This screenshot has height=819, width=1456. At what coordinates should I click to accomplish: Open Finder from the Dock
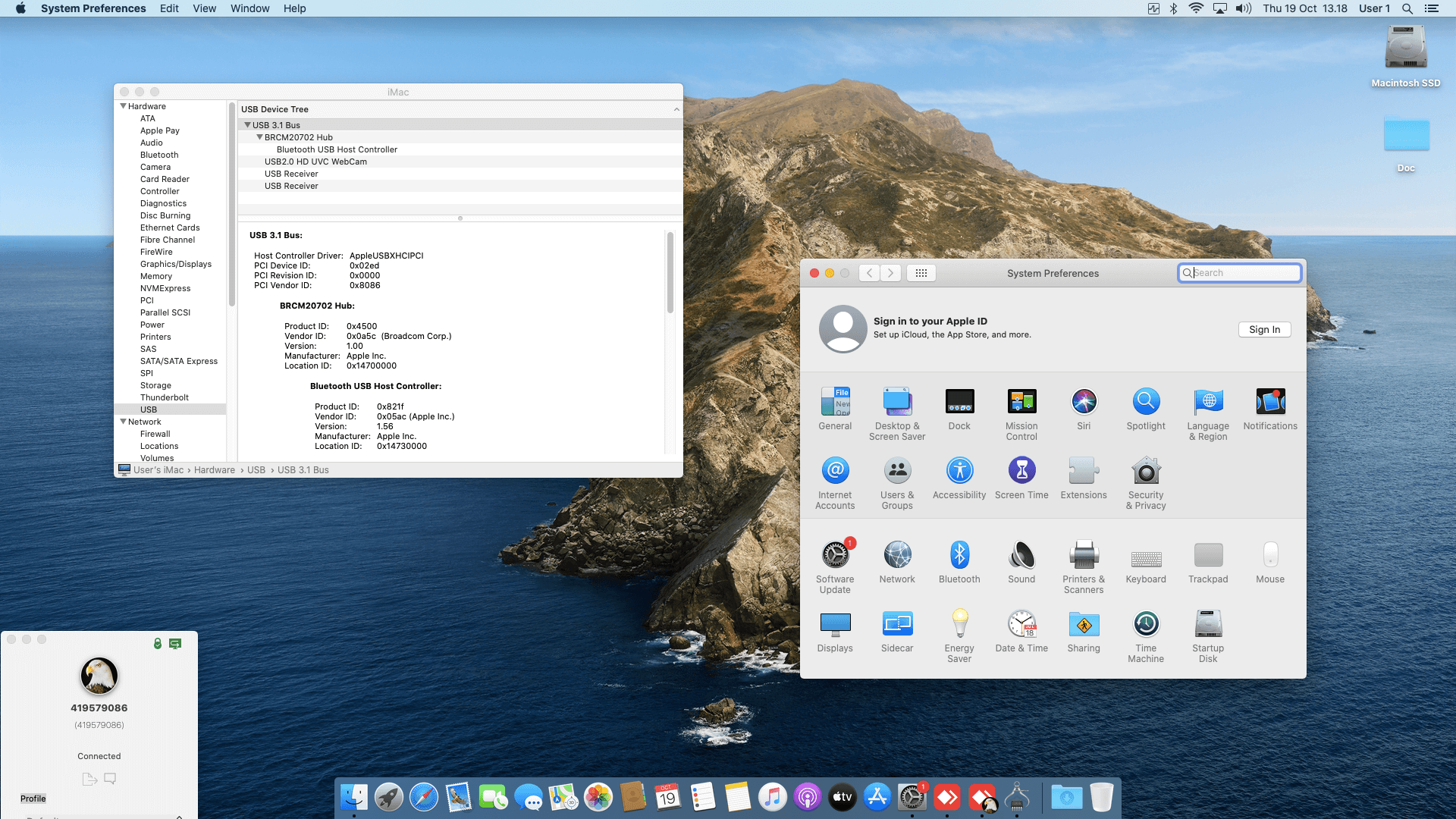[354, 797]
